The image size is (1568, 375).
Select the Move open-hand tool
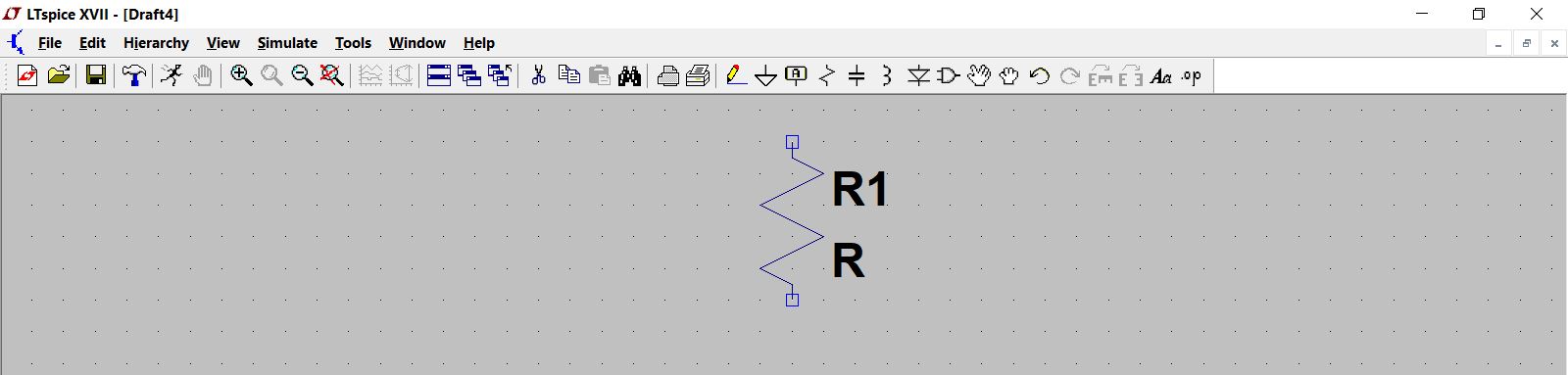tap(978, 75)
